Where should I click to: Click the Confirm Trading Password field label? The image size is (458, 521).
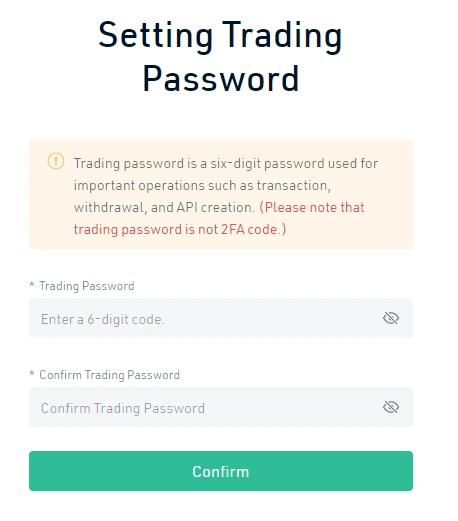coord(109,375)
